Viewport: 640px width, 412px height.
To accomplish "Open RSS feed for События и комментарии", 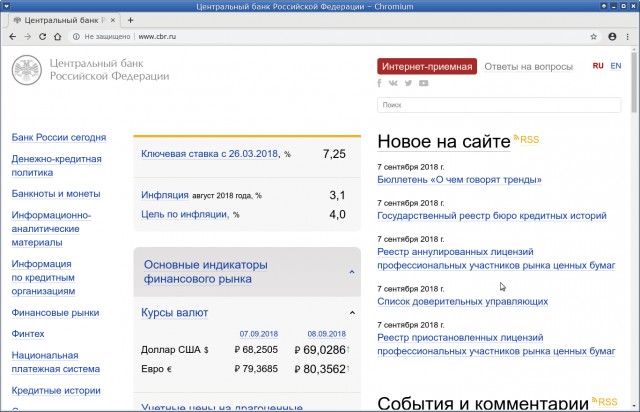I will [604, 402].
